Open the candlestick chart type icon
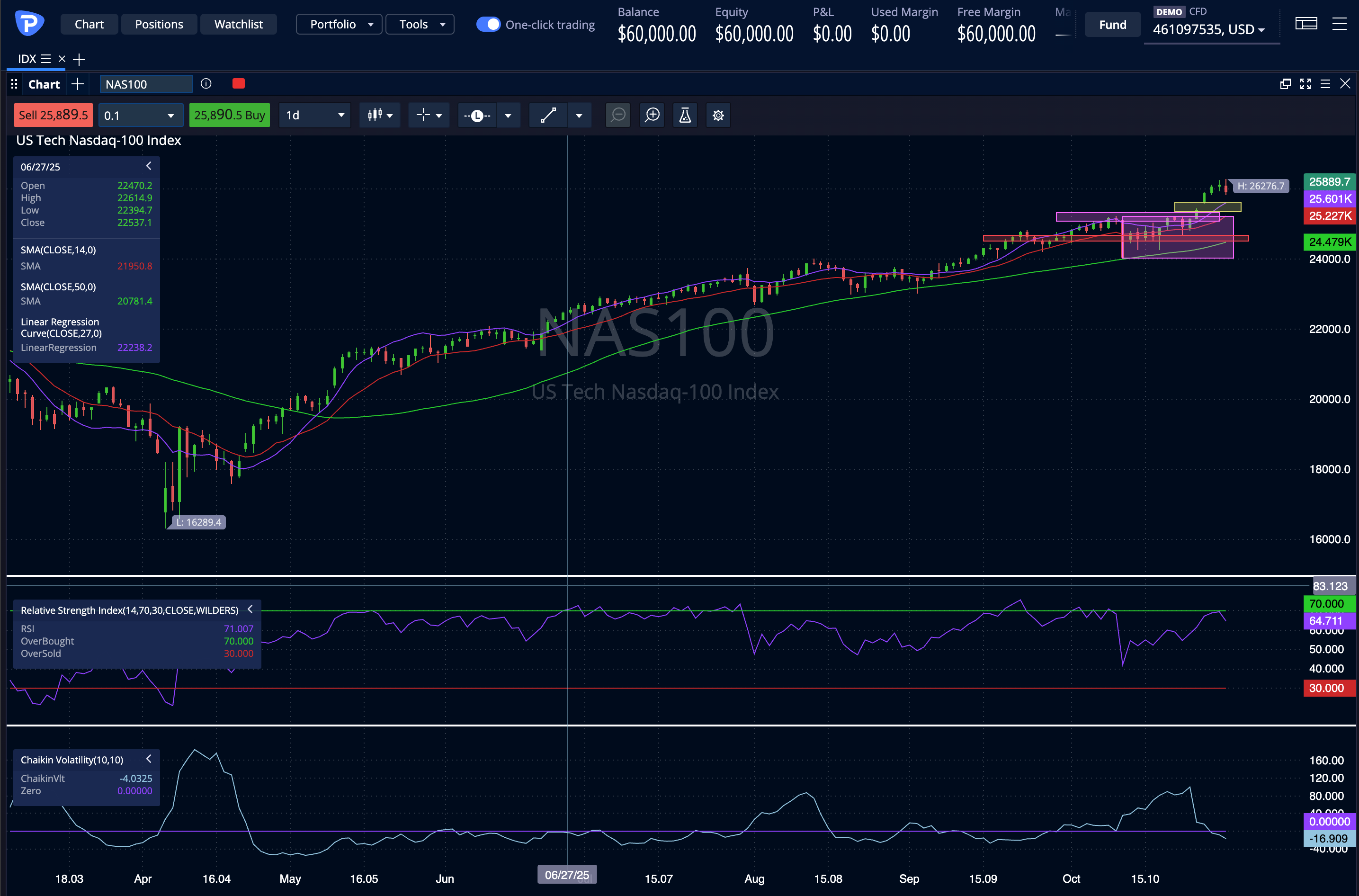The width and height of the screenshot is (1359, 896). point(374,115)
